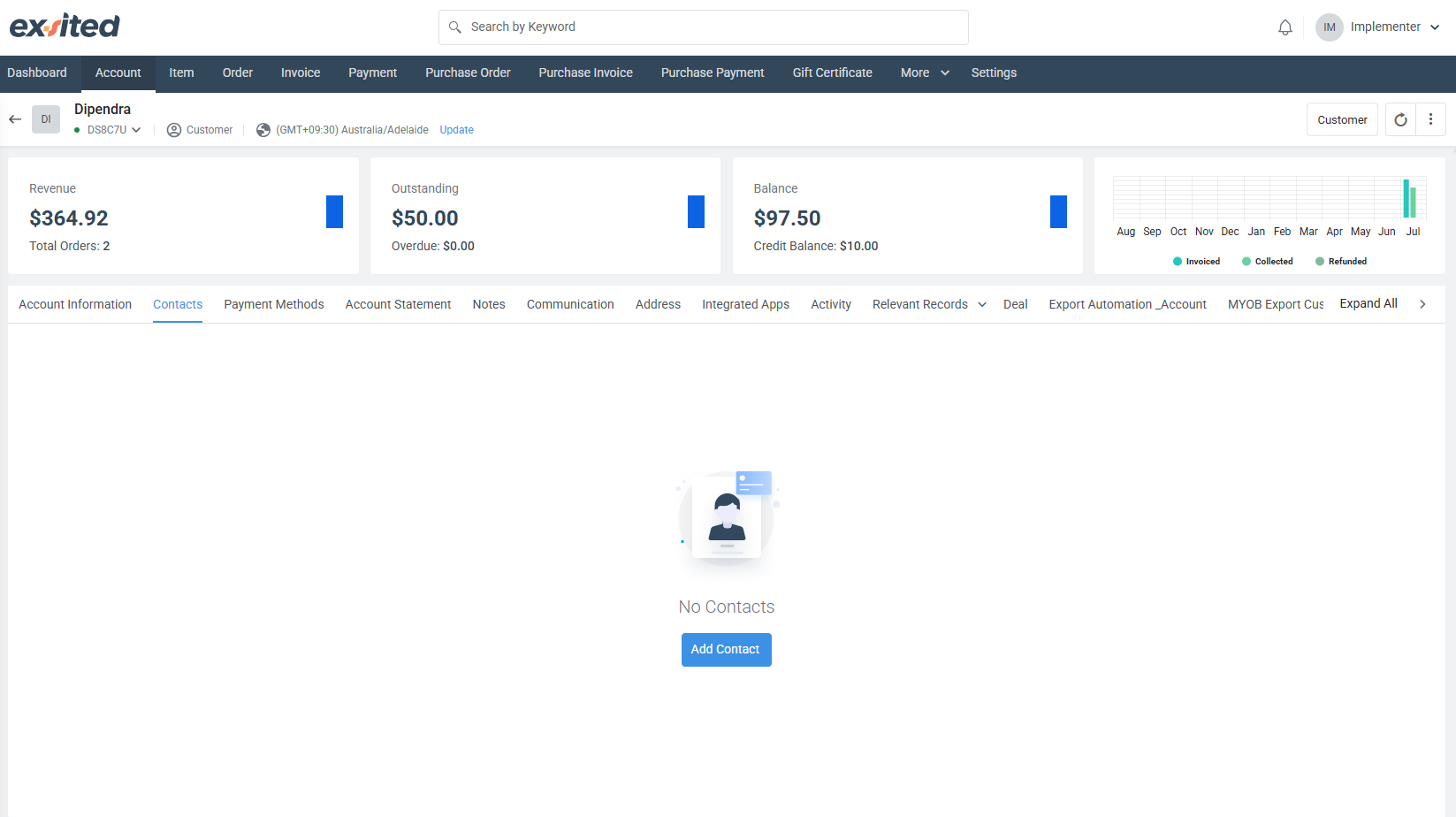Click the globe timezone icon
This screenshot has height=817, width=1456.
[x=263, y=130]
